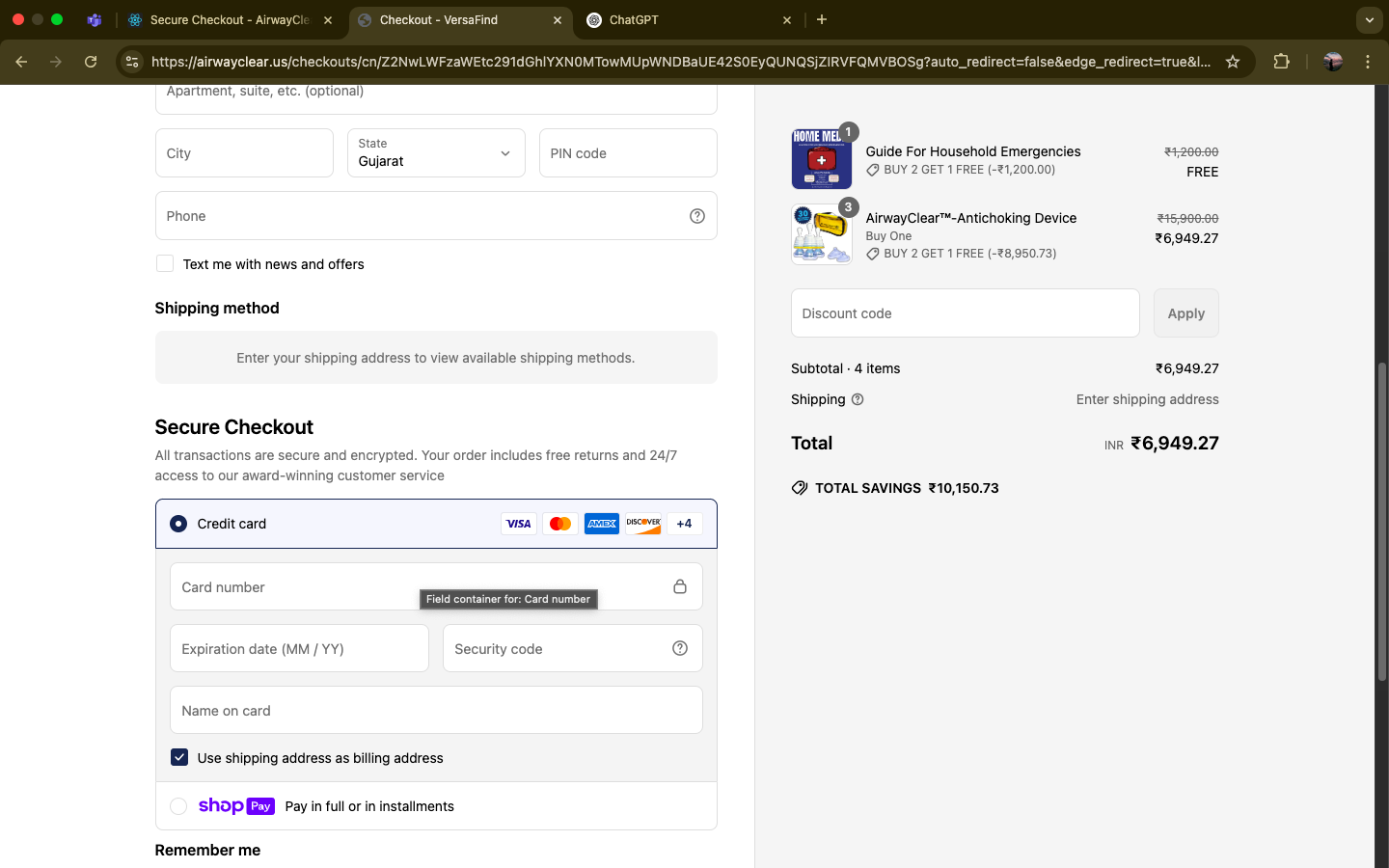The image size is (1389, 868).
Task: Enable Text me with news and offers
Action: coord(165,264)
